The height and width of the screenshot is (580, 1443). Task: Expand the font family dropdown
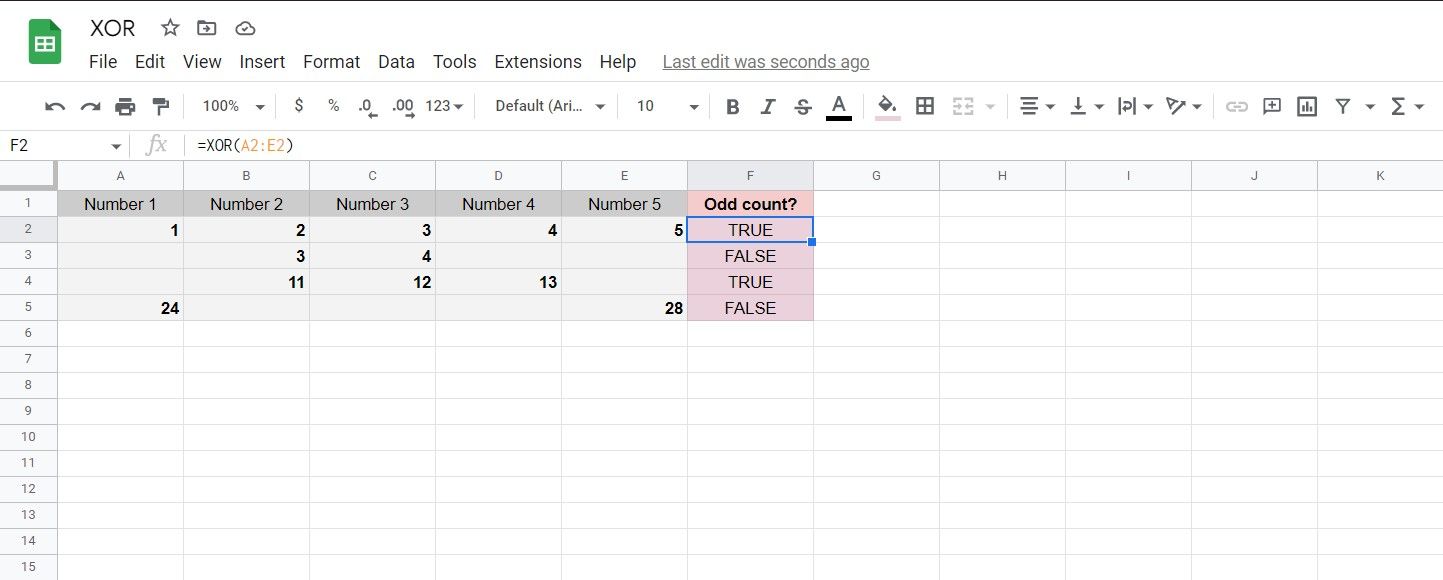pyautogui.click(x=551, y=106)
